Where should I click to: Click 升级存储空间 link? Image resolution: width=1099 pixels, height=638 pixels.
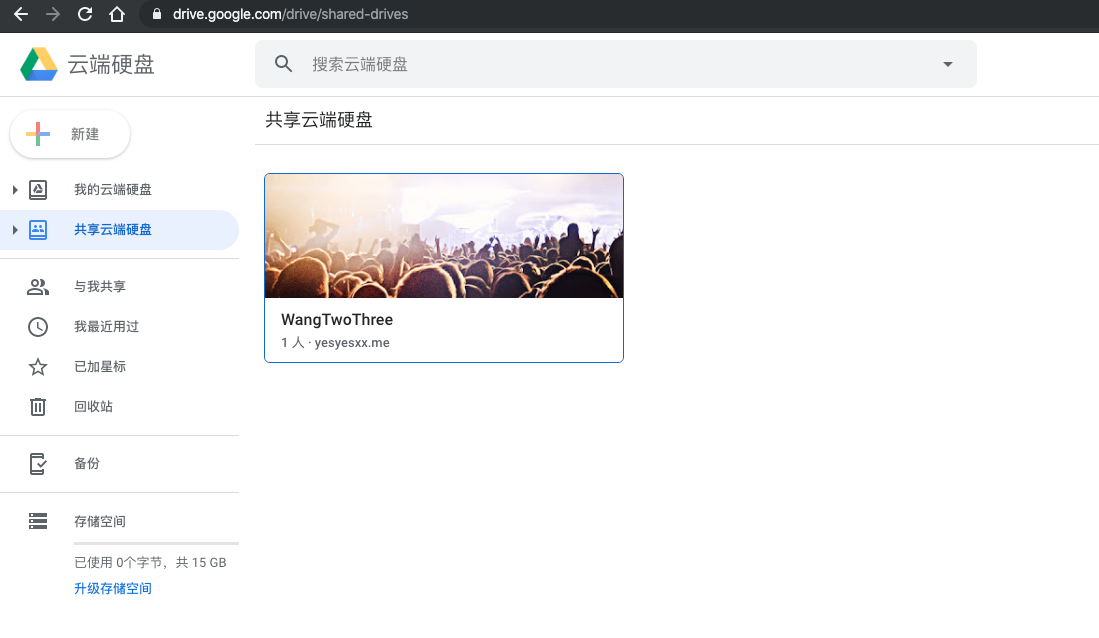point(112,589)
